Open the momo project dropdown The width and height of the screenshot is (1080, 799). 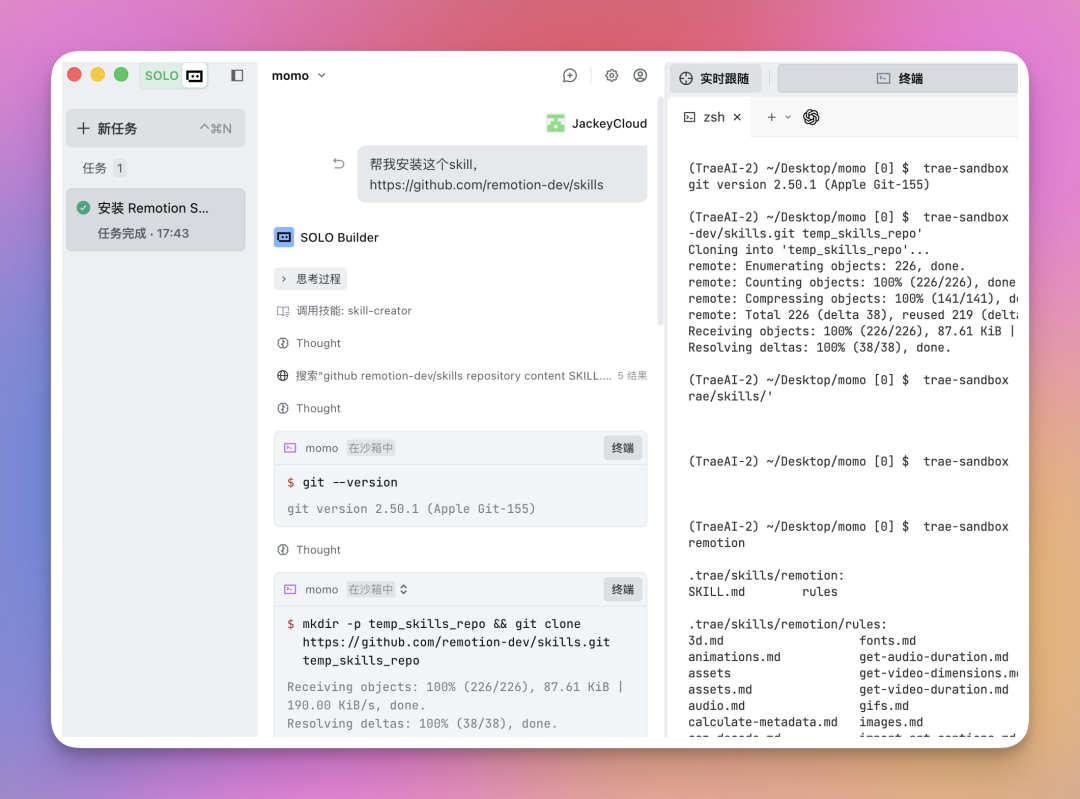click(299, 76)
